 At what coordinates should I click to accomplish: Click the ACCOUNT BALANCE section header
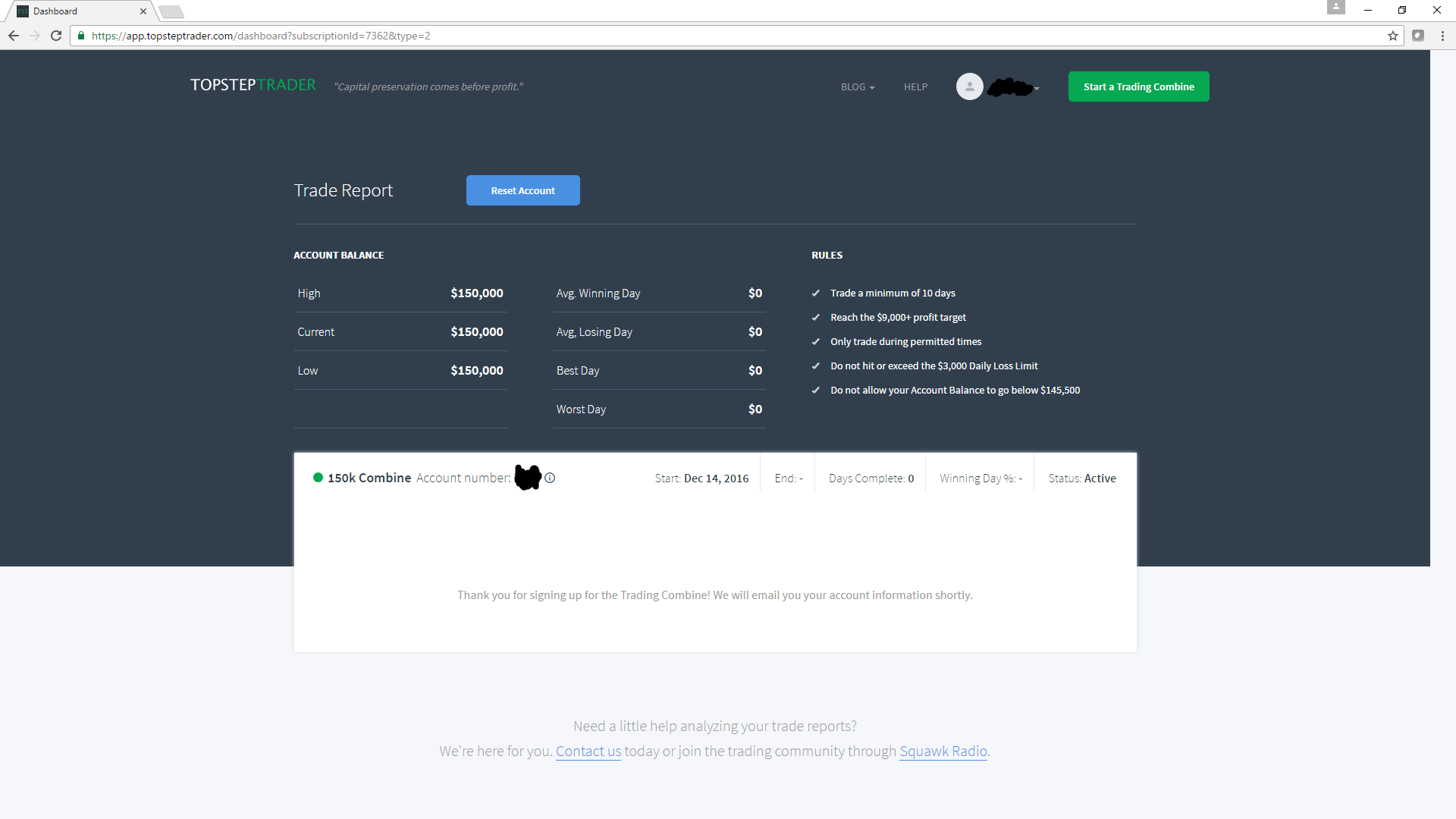[339, 256]
